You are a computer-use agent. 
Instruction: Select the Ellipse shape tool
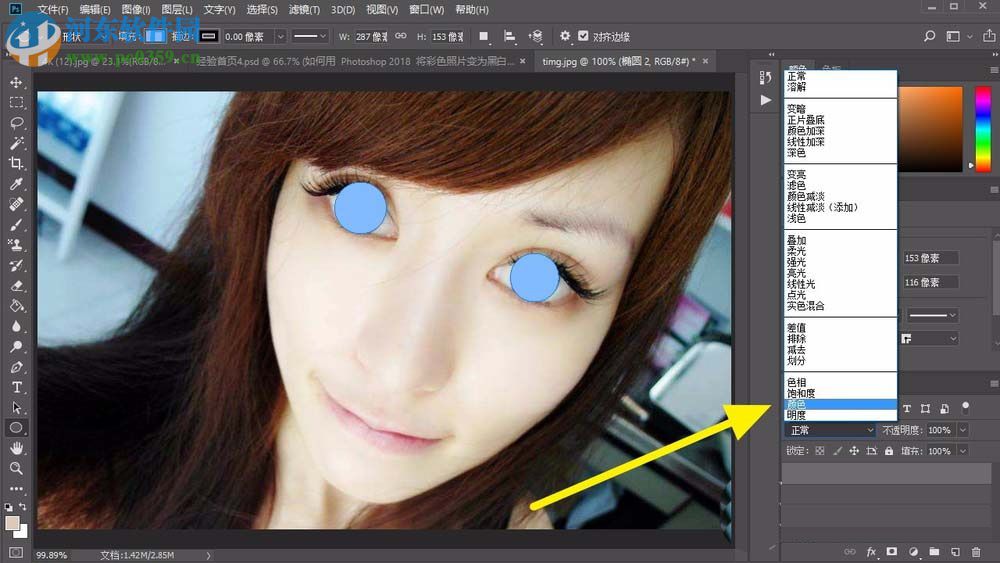pos(16,428)
